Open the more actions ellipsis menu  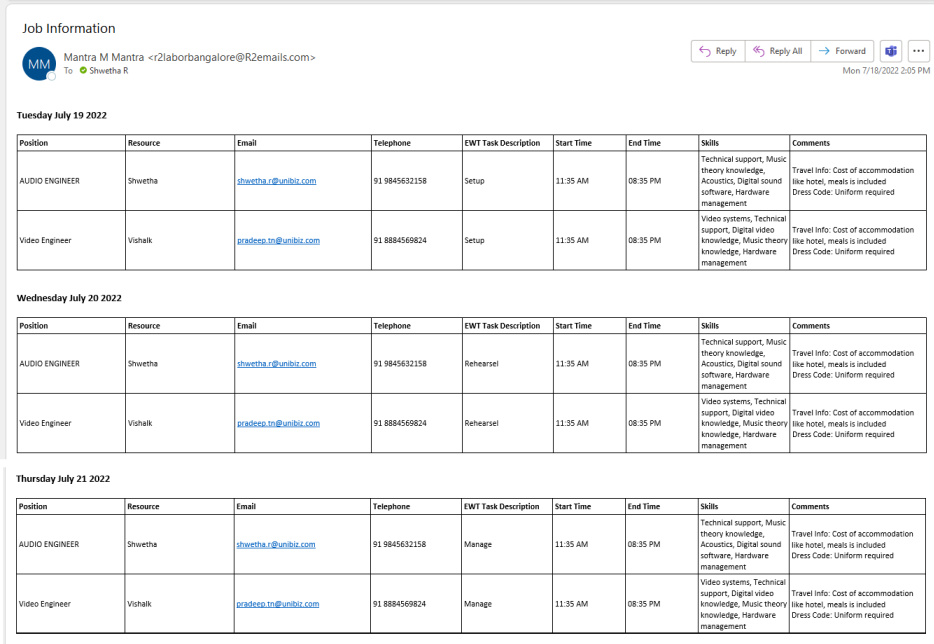pos(918,51)
